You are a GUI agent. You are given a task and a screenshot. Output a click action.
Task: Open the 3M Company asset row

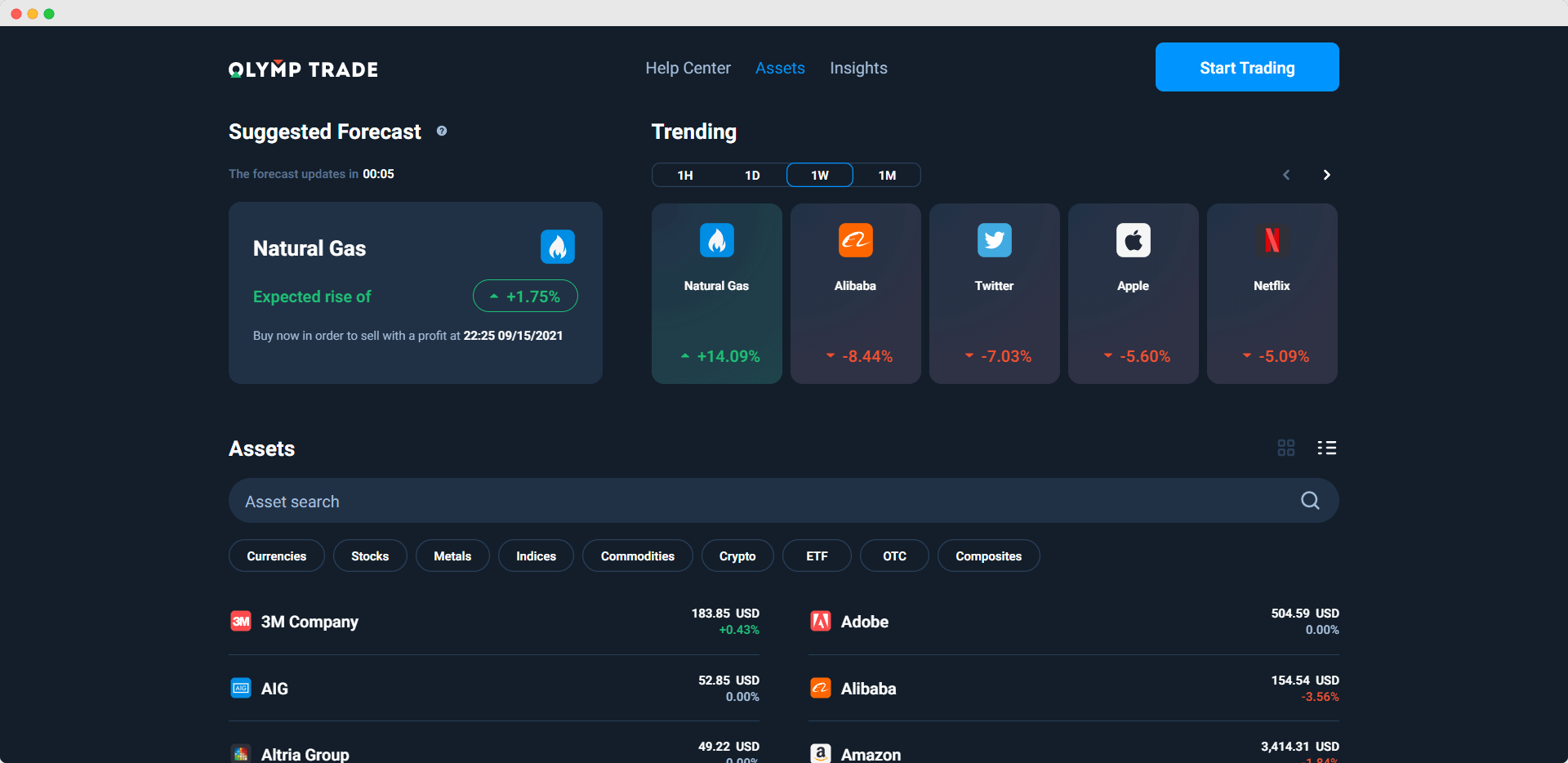[x=494, y=622]
